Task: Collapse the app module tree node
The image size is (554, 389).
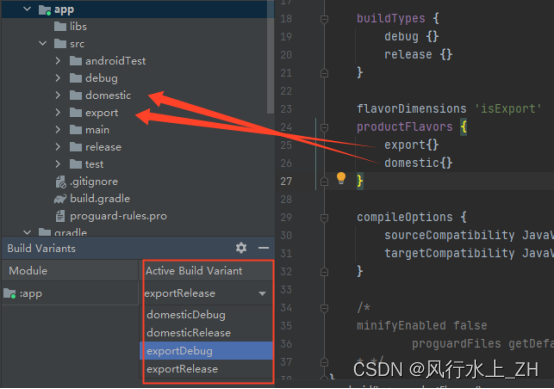Action: pyautogui.click(x=27, y=10)
